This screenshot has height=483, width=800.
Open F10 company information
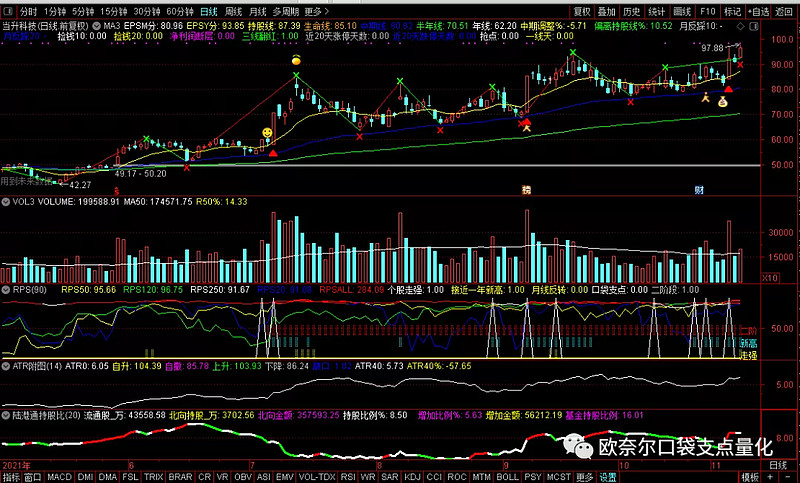pyautogui.click(x=708, y=11)
